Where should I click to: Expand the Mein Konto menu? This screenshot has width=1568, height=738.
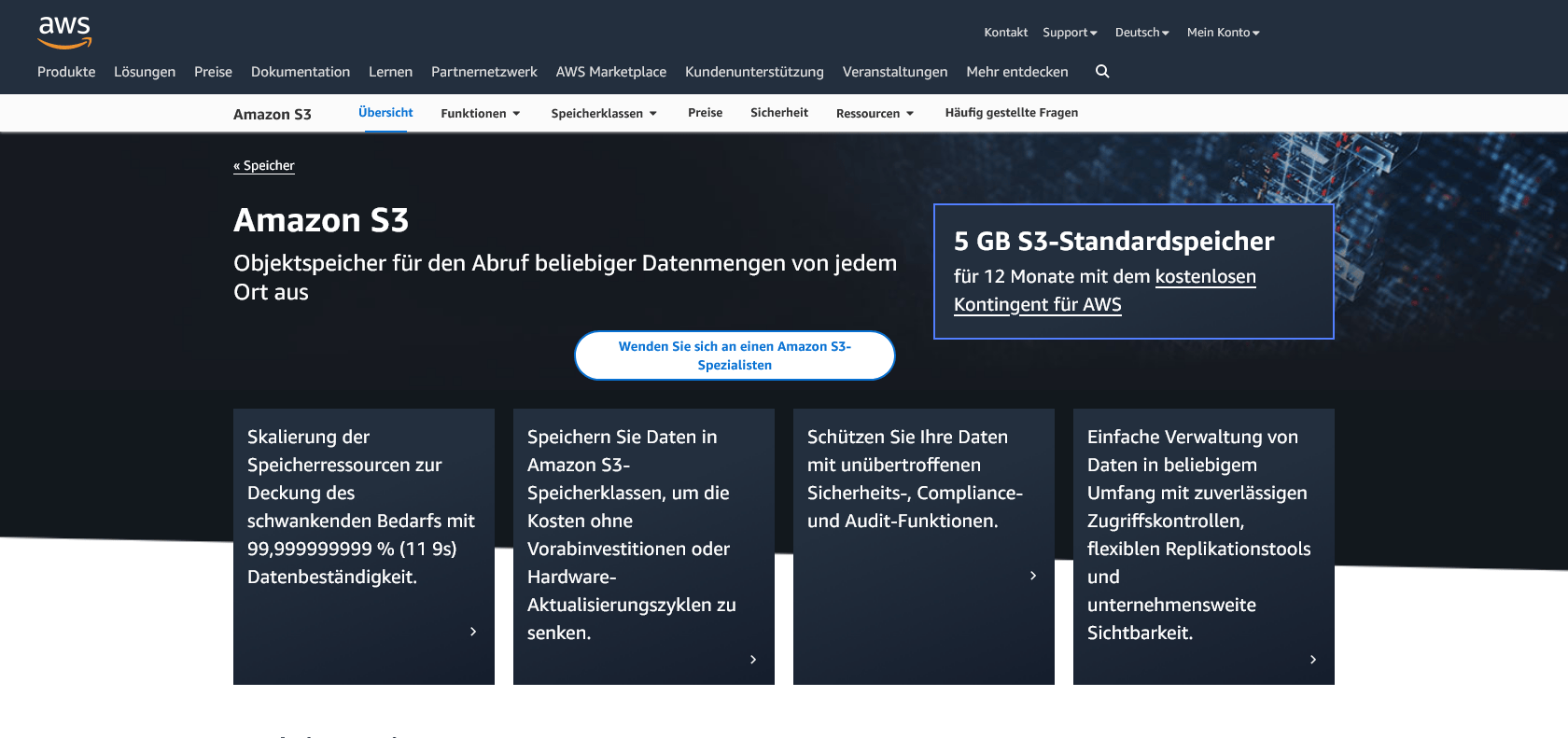[1223, 33]
